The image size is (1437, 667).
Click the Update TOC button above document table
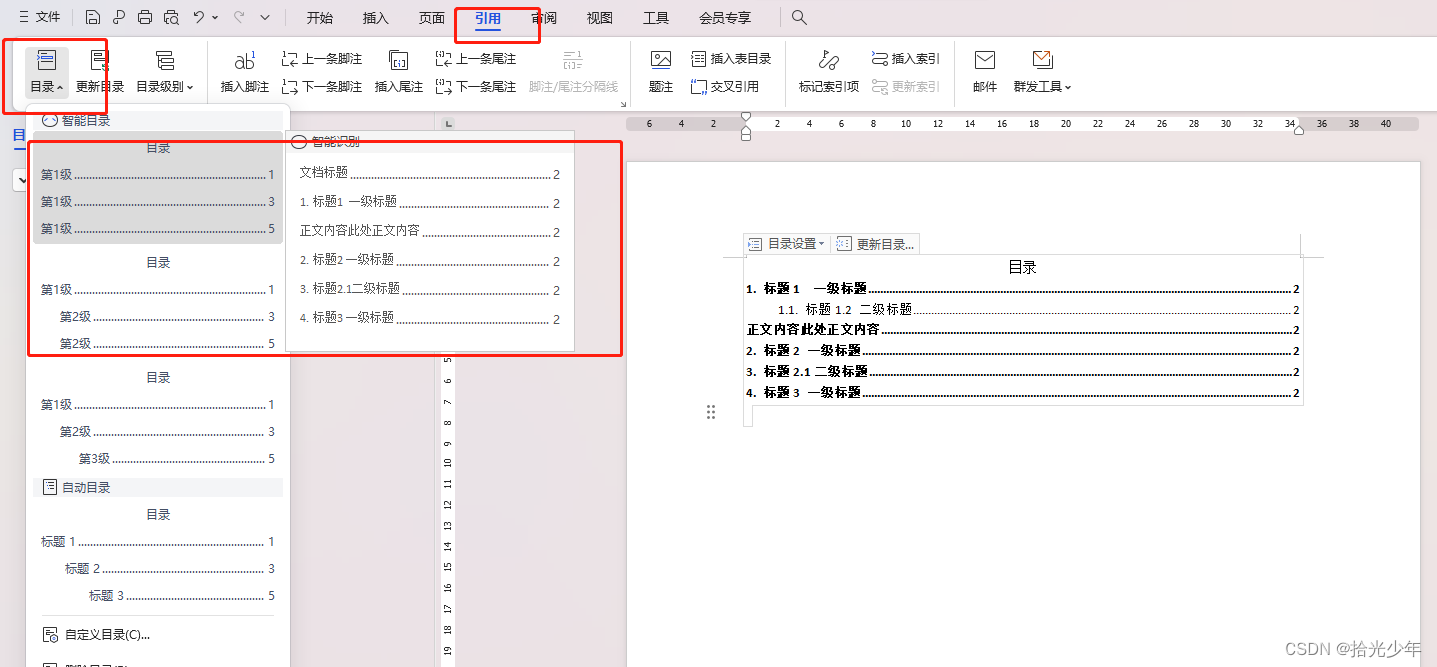(x=875, y=244)
